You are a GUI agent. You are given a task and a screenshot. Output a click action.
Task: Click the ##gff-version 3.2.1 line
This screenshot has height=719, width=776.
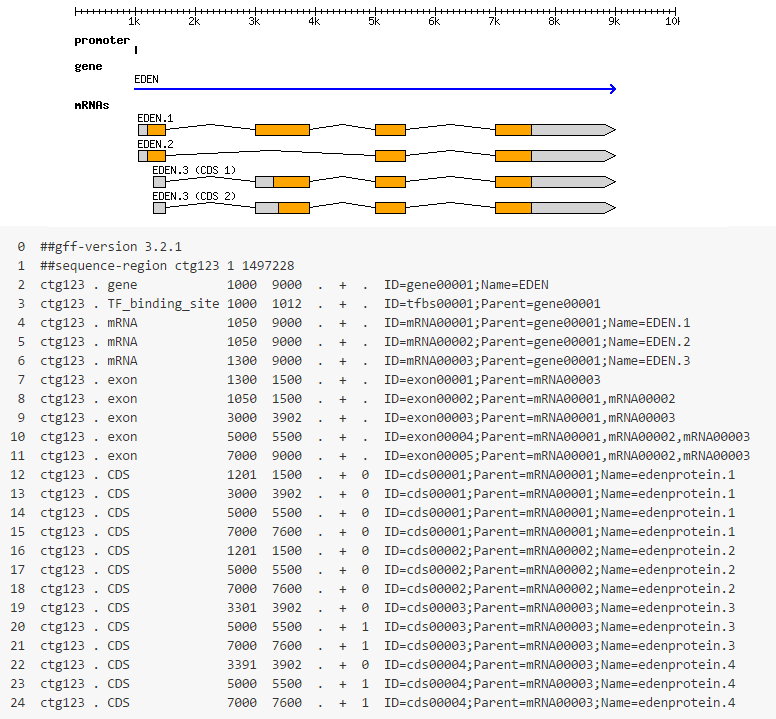pyautogui.click(x=111, y=247)
